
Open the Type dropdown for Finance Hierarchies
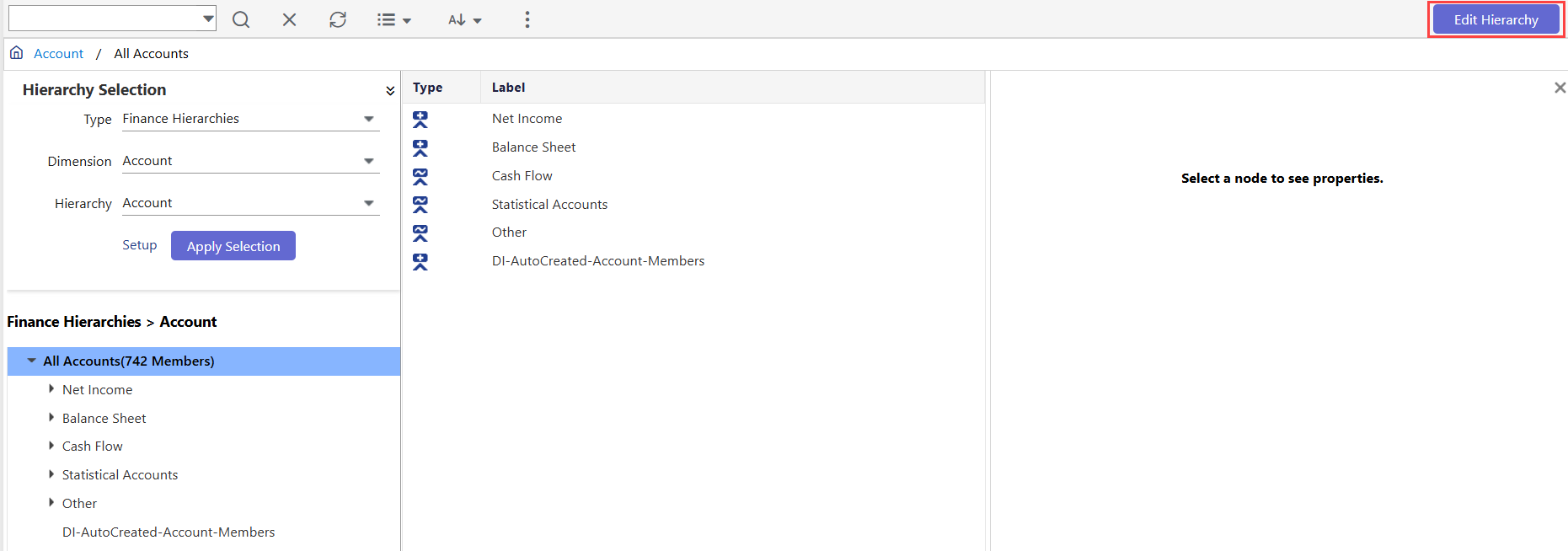pyautogui.click(x=368, y=119)
